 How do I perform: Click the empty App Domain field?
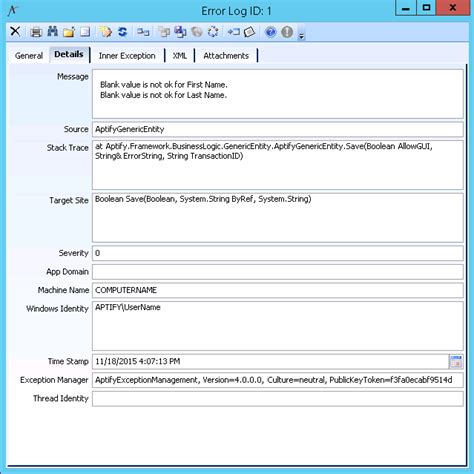pyautogui.click(x=278, y=272)
